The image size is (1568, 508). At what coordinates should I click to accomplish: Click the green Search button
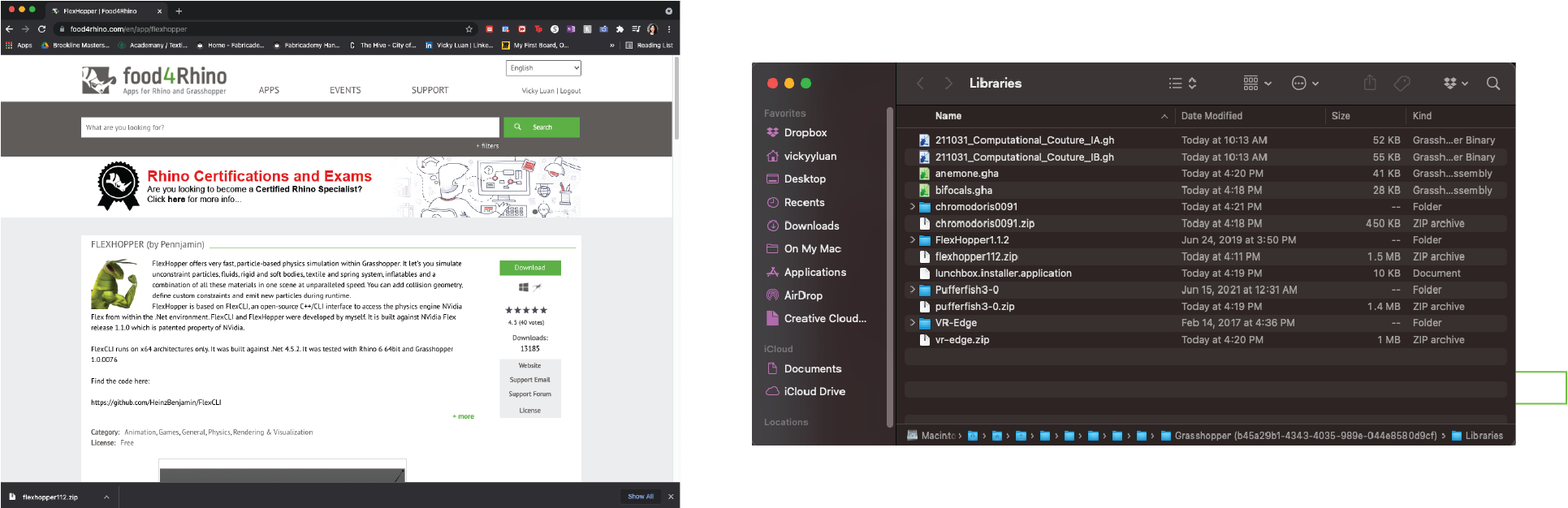click(x=542, y=127)
